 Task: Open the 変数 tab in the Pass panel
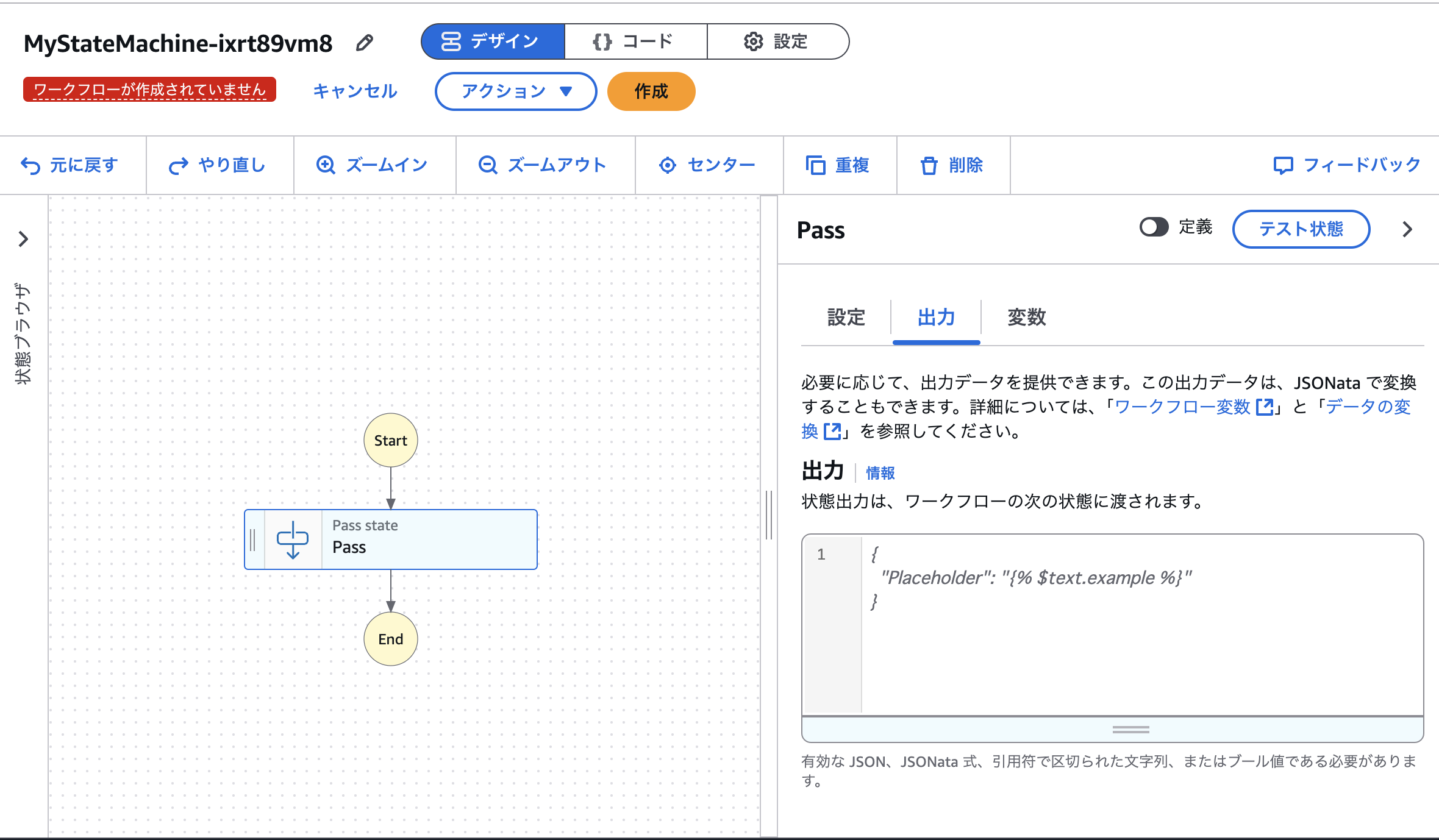click(1026, 318)
